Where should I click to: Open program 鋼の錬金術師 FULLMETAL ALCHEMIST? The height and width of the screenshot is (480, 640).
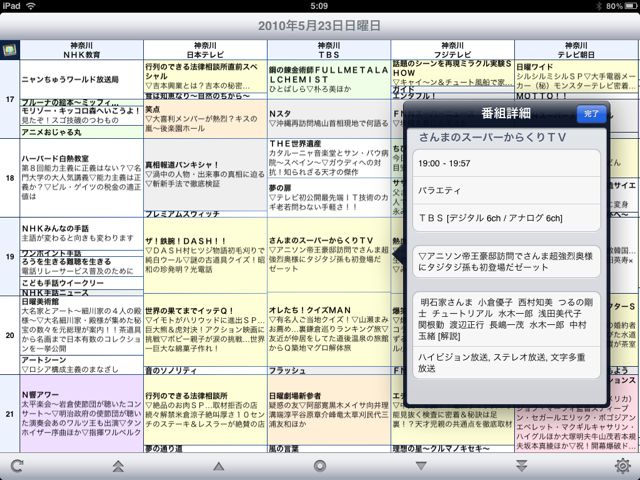(329, 79)
